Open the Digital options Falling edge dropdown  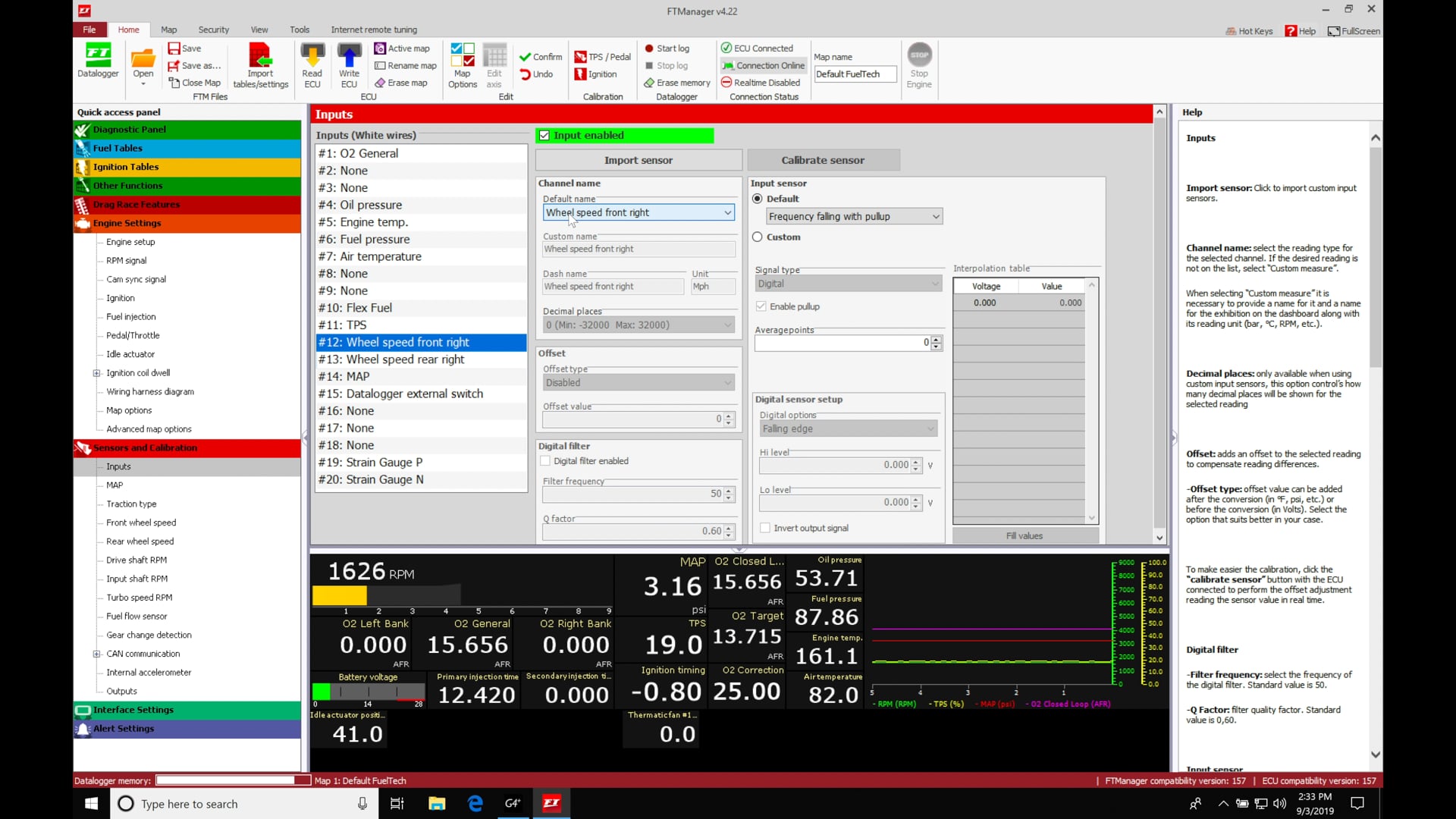pos(930,428)
